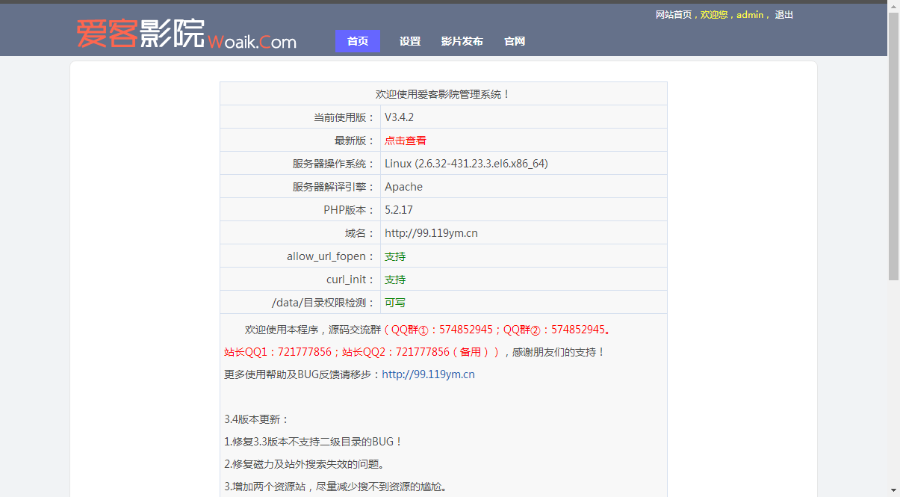Viewport: 900px width, 497px height.
Task: Click the 爱客影院 Woaik.Com logo
Action: click(x=187, y=34)
